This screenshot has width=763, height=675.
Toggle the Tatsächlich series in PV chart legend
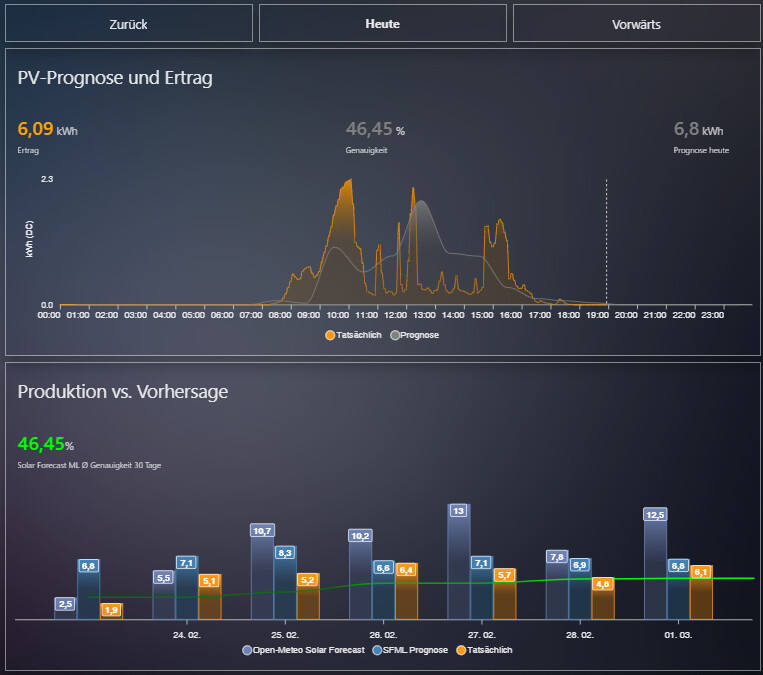354,335
